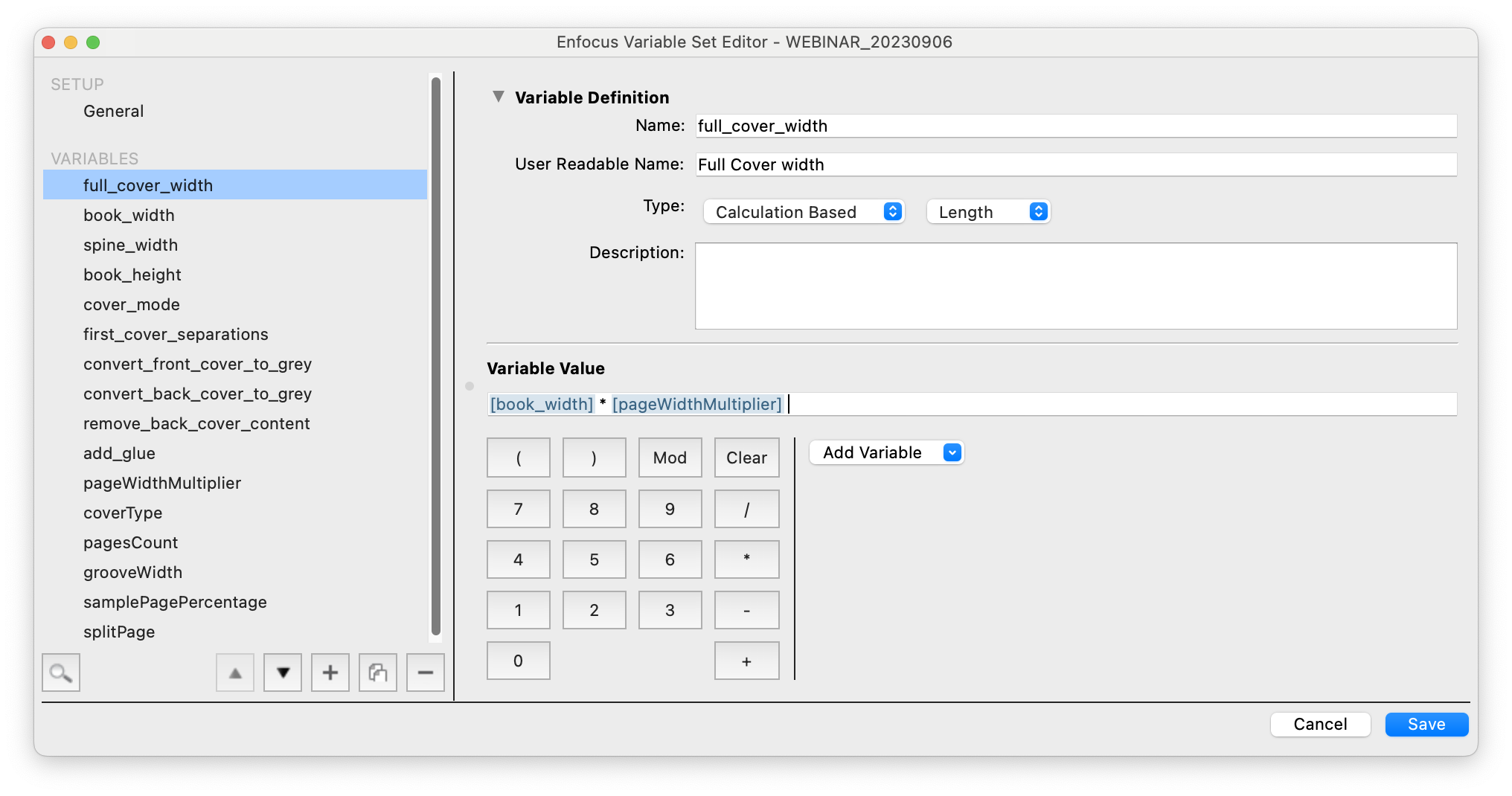The height and width of the screenshot is (796, 1512).
Task: Click keypad digit 6
Action: [670, 559]
